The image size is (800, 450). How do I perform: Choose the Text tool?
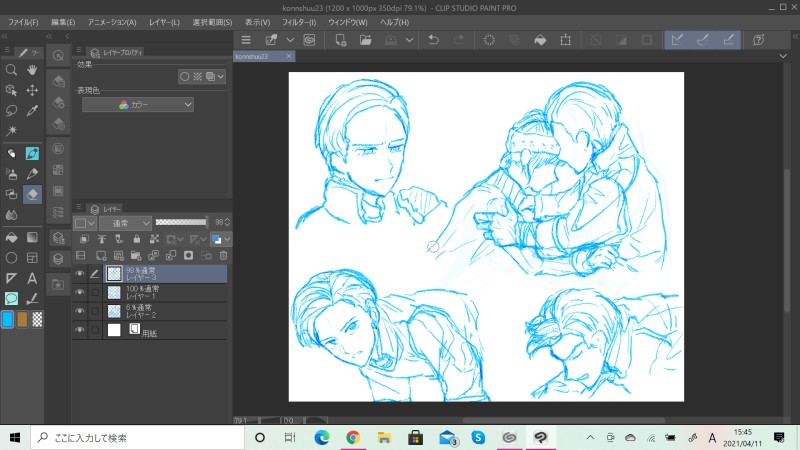coord(33,278)
